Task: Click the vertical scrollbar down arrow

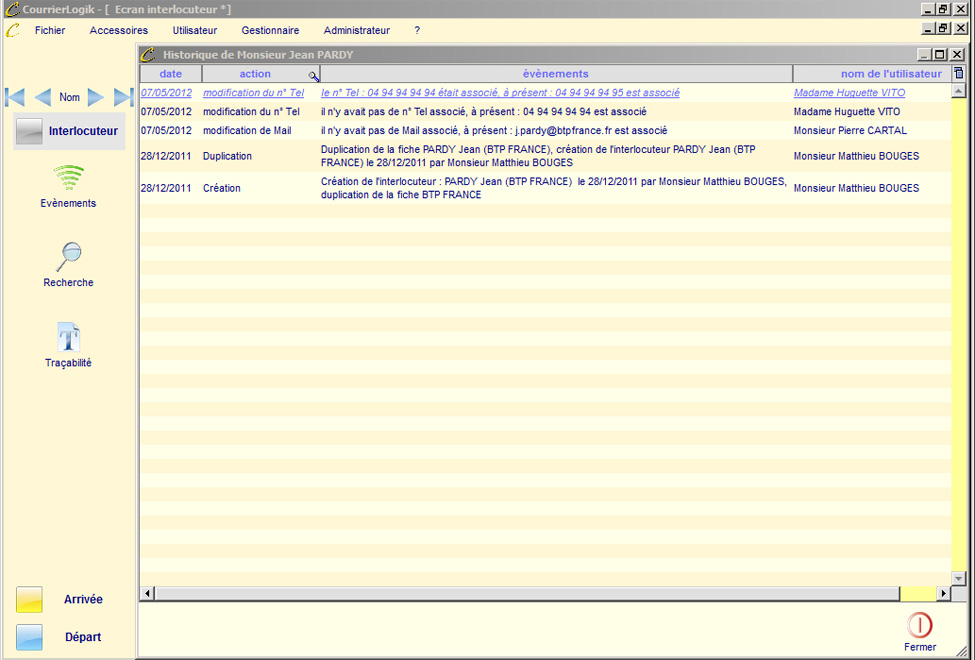Action: point(959,578)
